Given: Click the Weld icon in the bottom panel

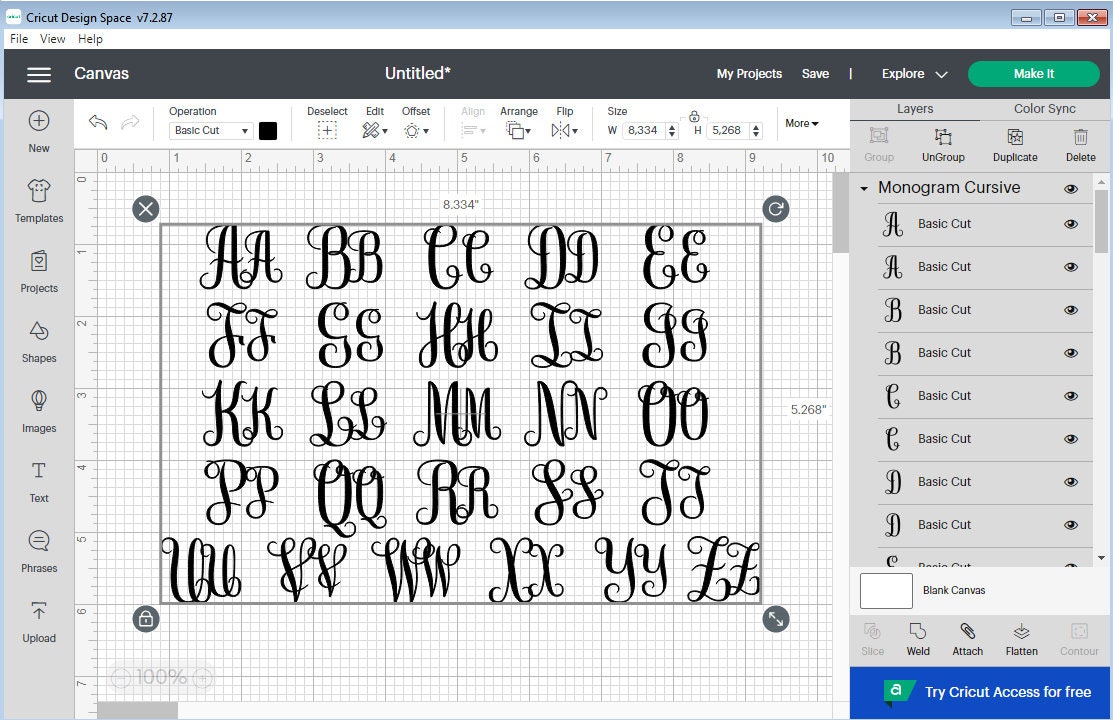Looking at the screenshot, I should [x=917, y=639].
